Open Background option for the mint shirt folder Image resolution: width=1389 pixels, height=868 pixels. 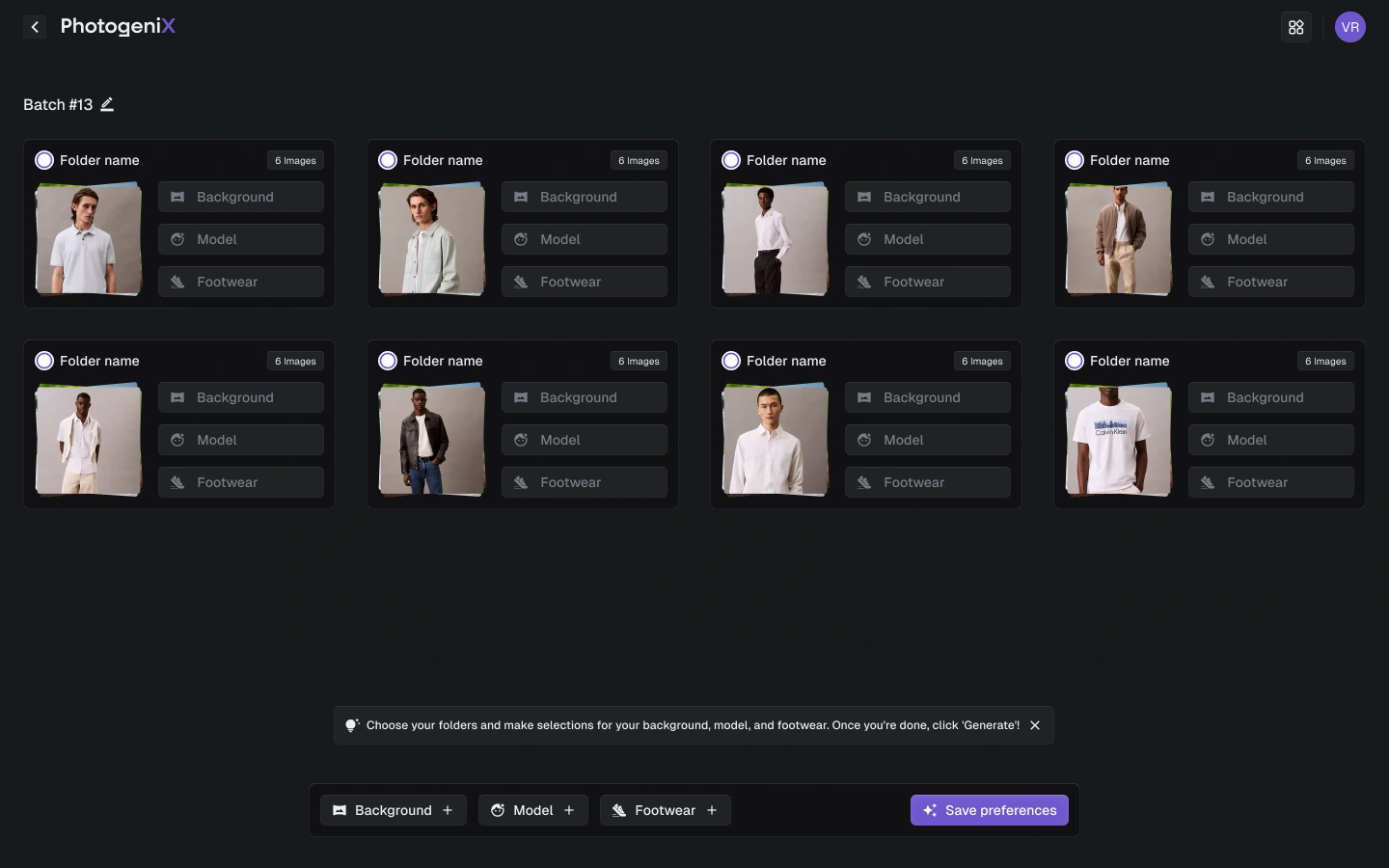click(x=584, y=197)
